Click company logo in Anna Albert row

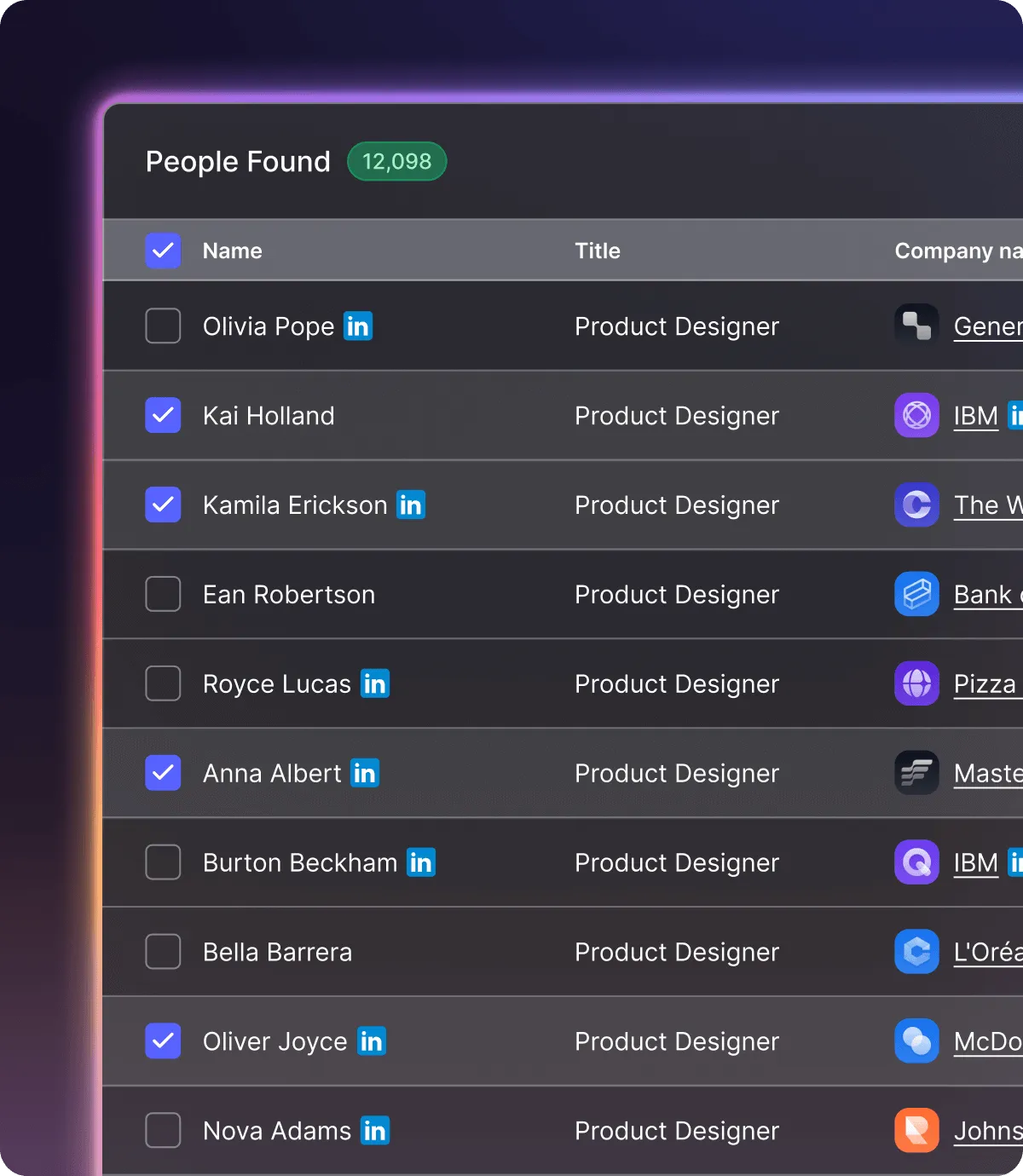[x=916, y=773]
